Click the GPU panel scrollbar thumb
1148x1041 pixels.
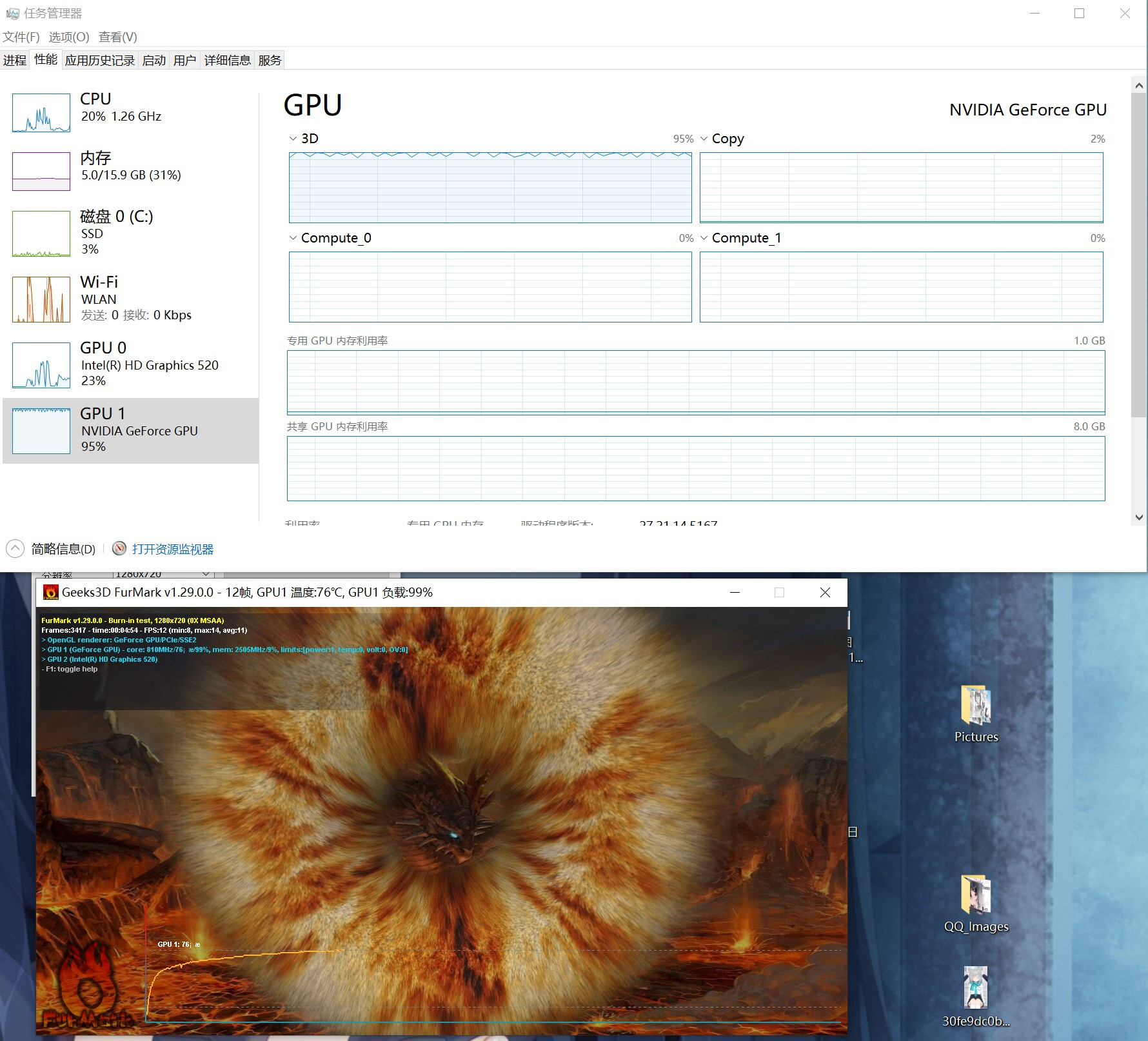(1139, 255)
